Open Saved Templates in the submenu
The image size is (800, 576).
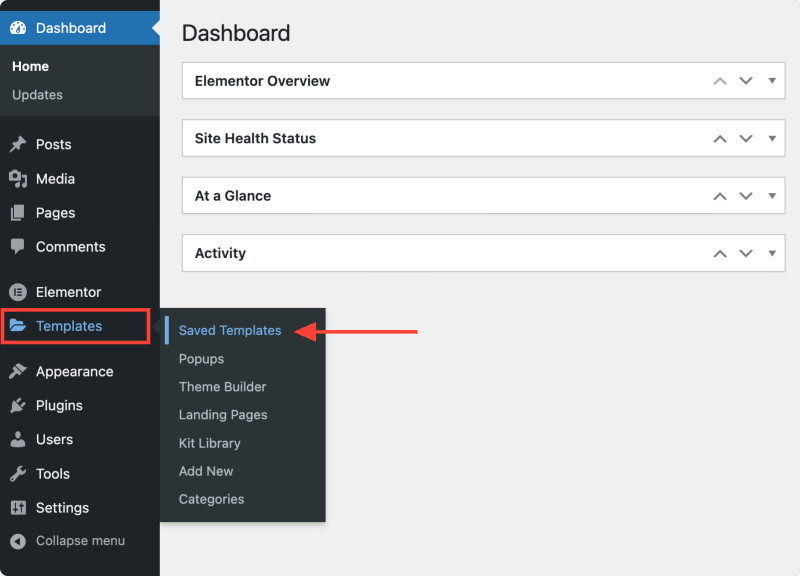(x=230, y=330)
